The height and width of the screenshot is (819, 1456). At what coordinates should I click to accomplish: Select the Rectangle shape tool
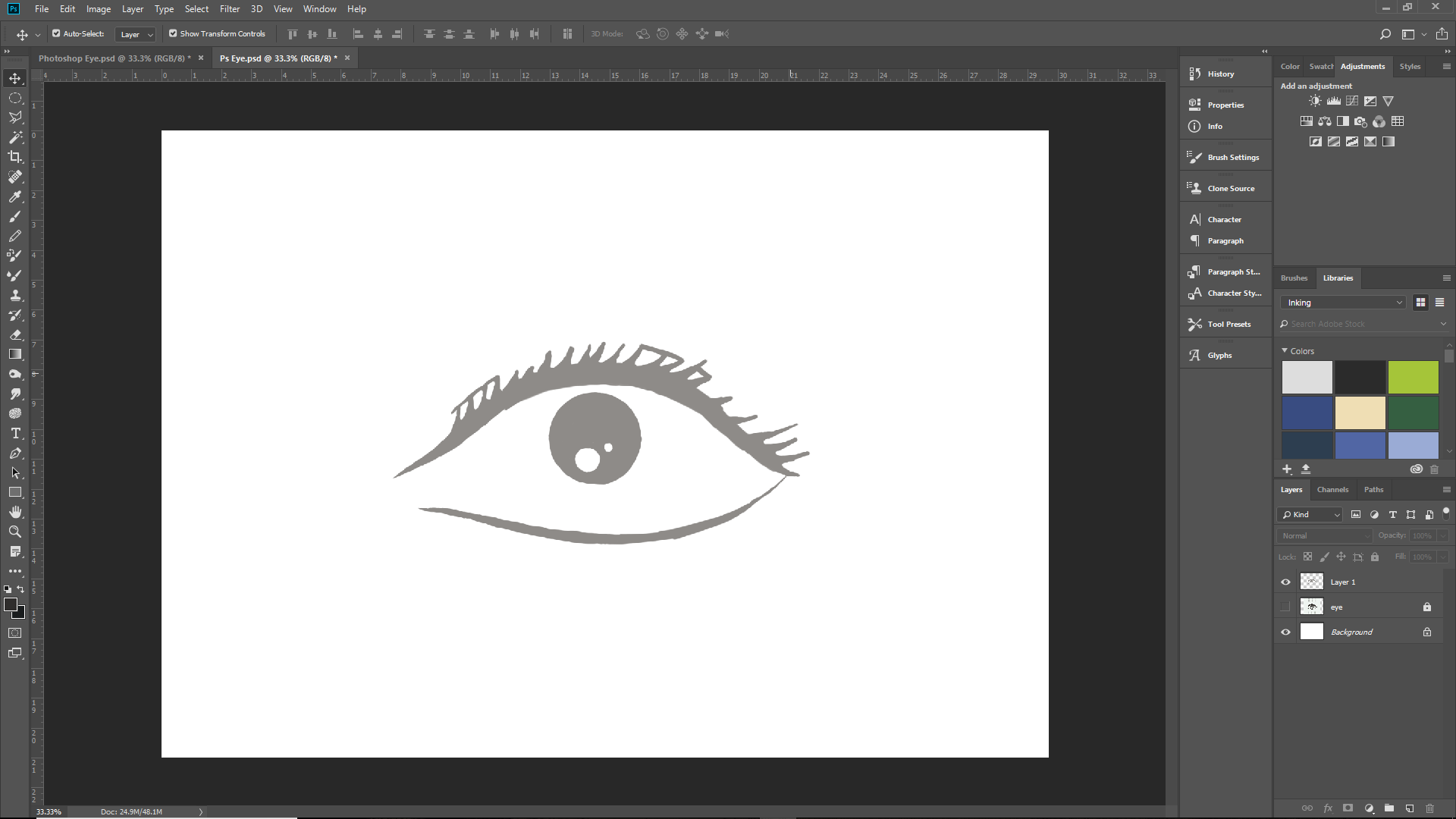coord(15,492)
